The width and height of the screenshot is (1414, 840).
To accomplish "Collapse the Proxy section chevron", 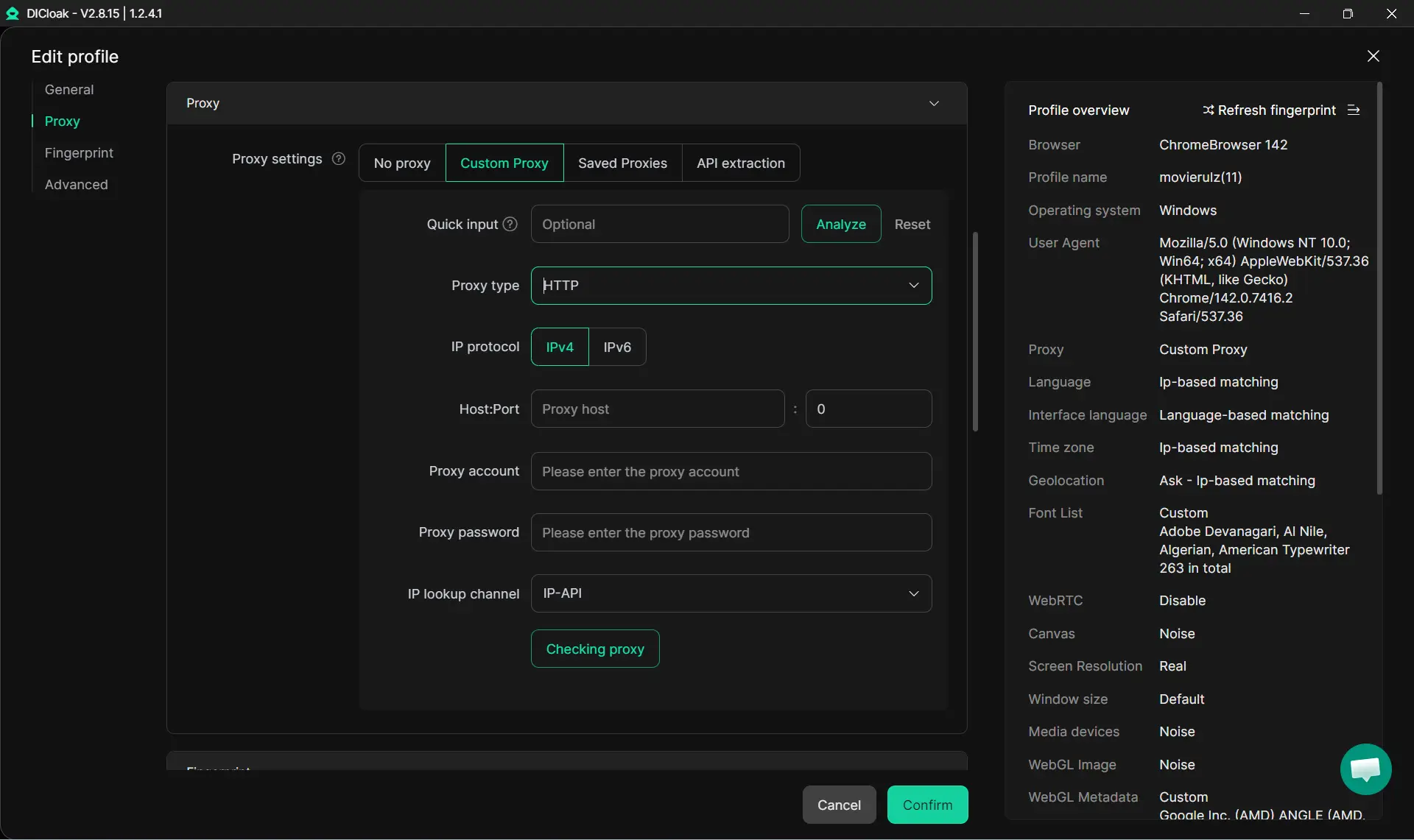I will (x=934, y=103).
